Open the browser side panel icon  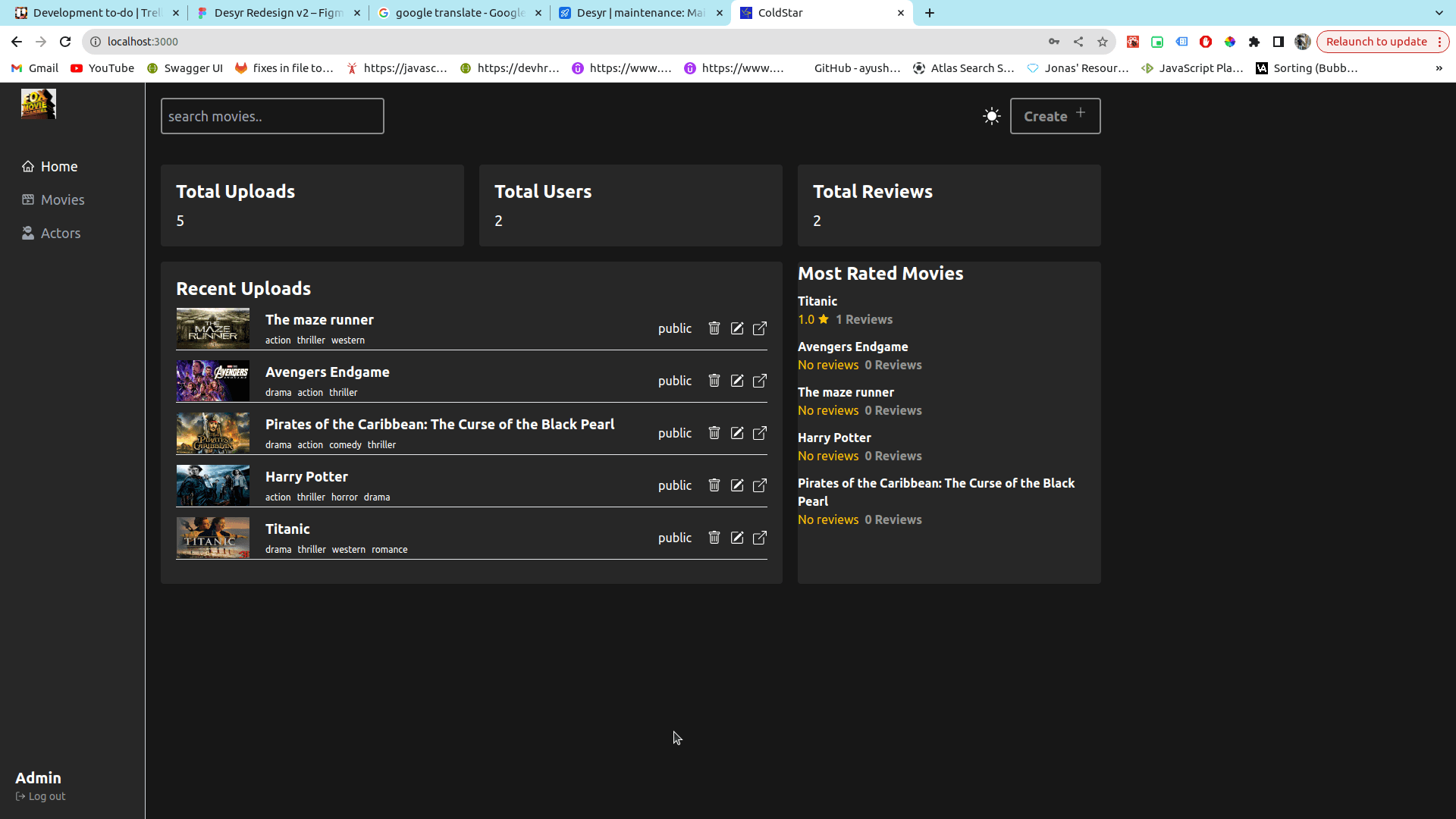1279,42
